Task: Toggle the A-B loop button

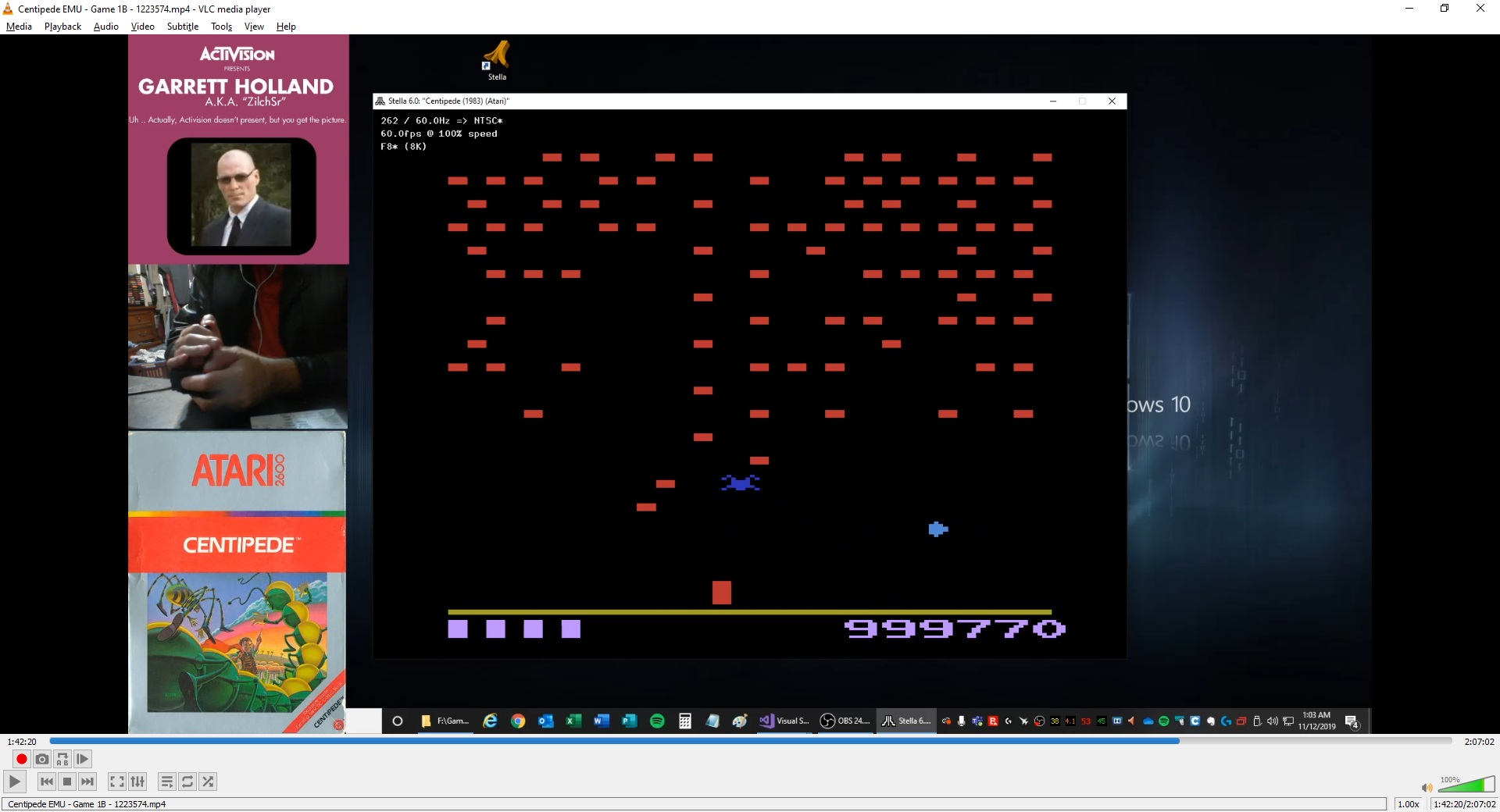Action: pos(62,759)
